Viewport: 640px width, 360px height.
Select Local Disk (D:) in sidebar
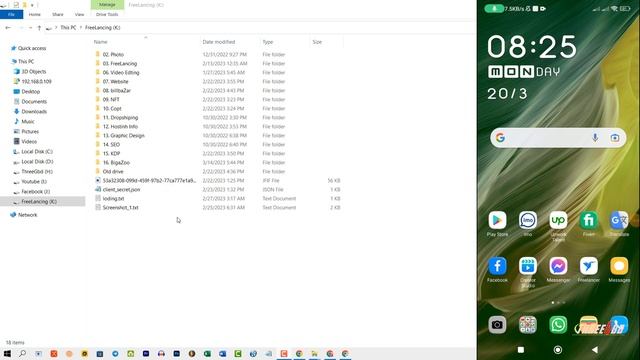click(x=37, y=161)
